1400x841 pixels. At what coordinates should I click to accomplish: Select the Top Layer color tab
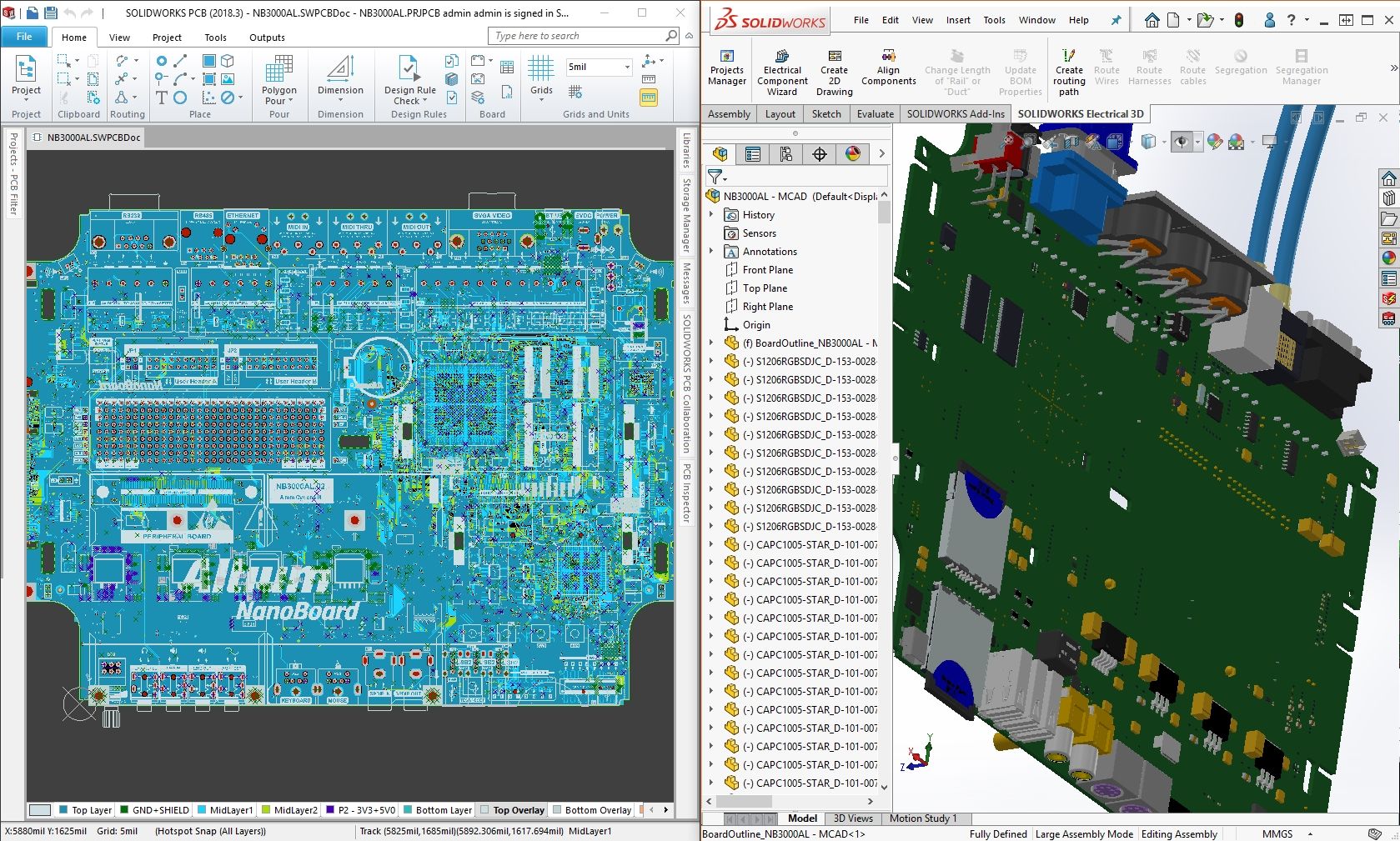(x=84, y=809)
